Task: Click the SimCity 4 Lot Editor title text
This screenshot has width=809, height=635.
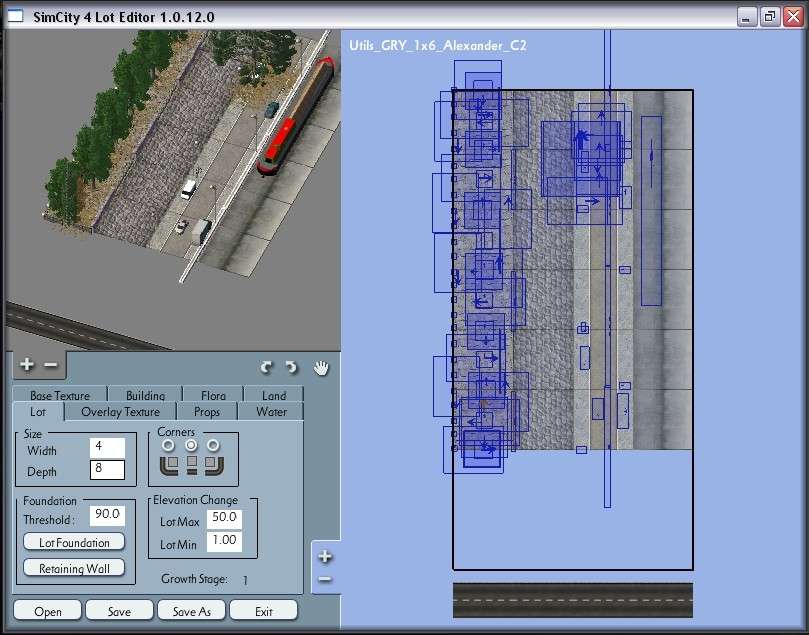Action: (124, 17)
